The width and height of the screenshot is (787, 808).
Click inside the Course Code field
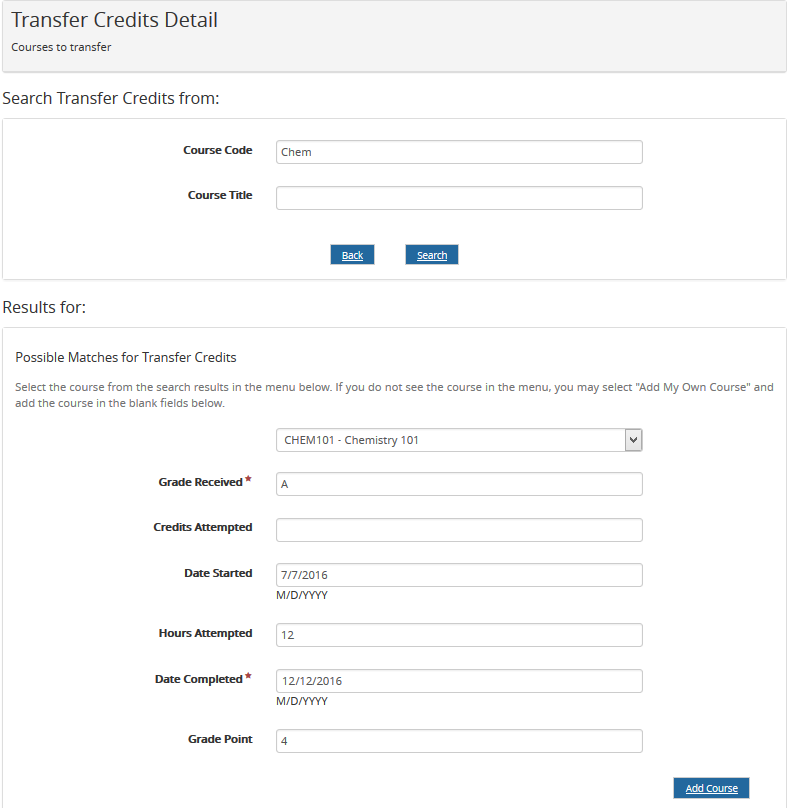click(458, 151)
